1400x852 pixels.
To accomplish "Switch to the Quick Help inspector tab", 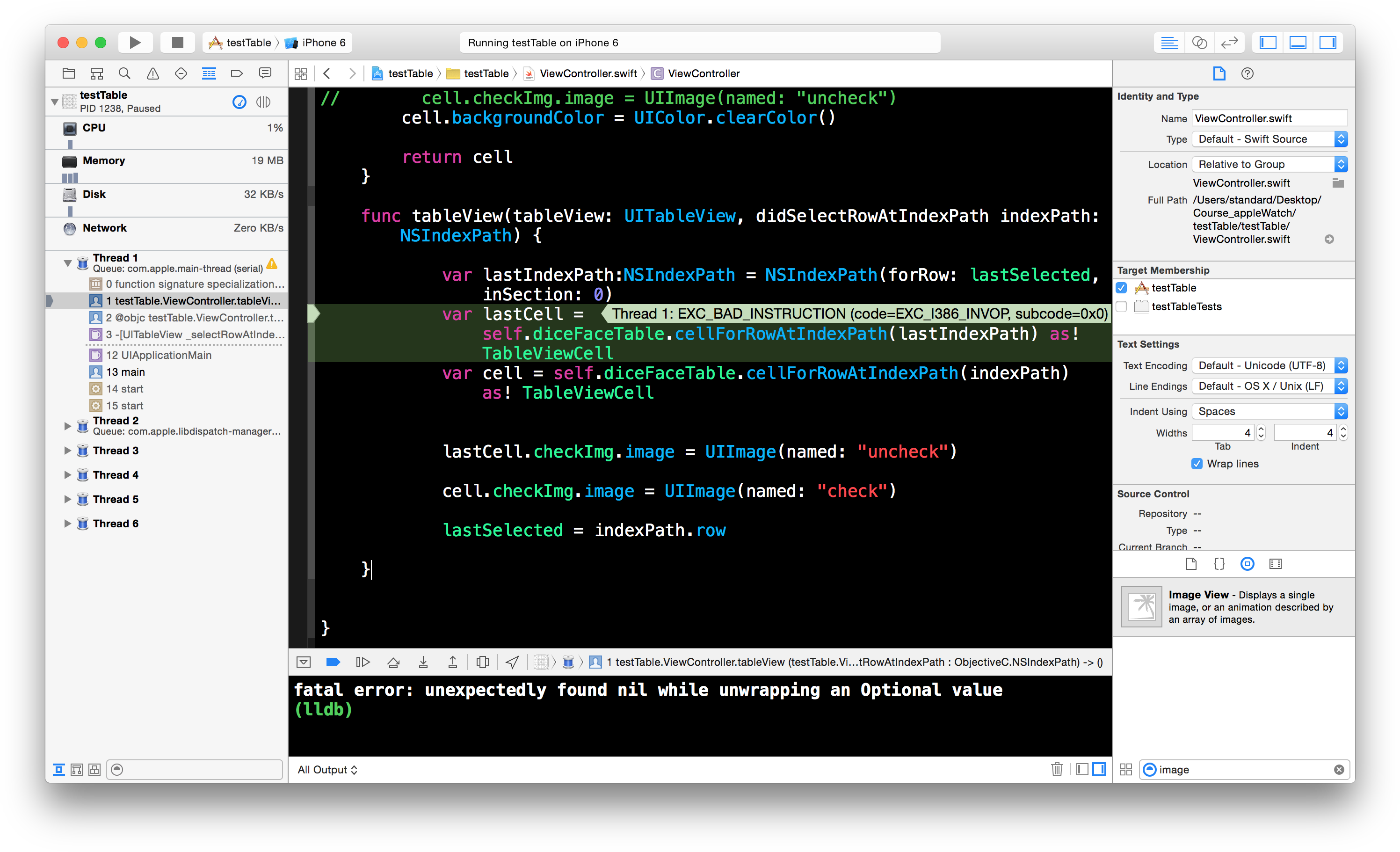I will click(x=1247, y=73).
